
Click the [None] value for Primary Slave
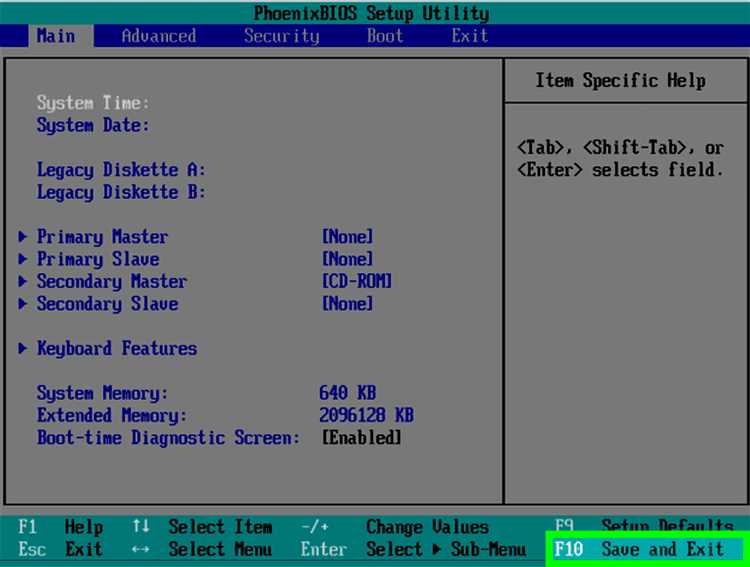tap(347, 259)
